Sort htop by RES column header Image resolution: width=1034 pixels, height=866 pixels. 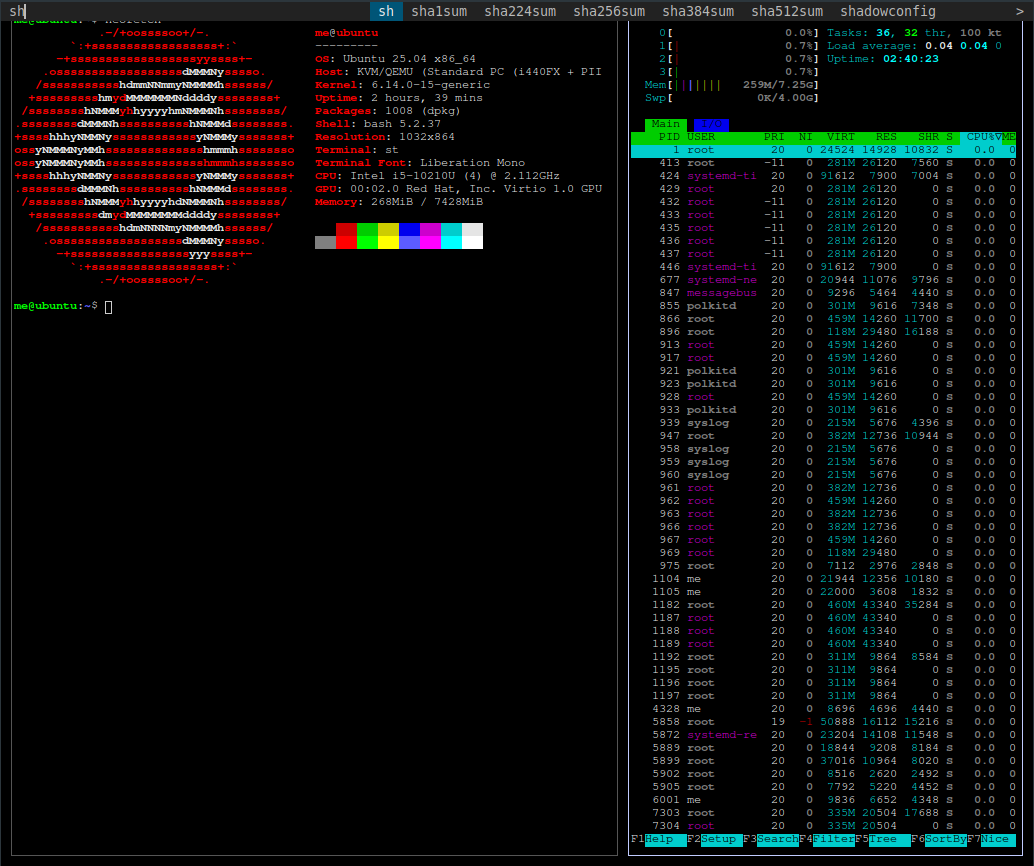[x=886, y=137]
